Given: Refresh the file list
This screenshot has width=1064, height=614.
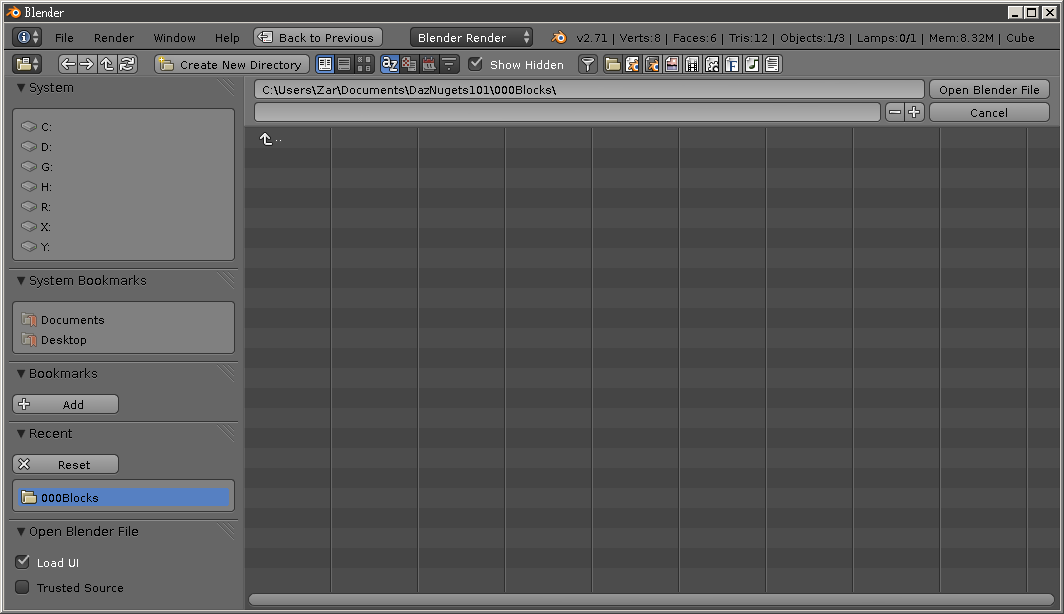Looking at the screenshot, I should (x=127, y=64).
